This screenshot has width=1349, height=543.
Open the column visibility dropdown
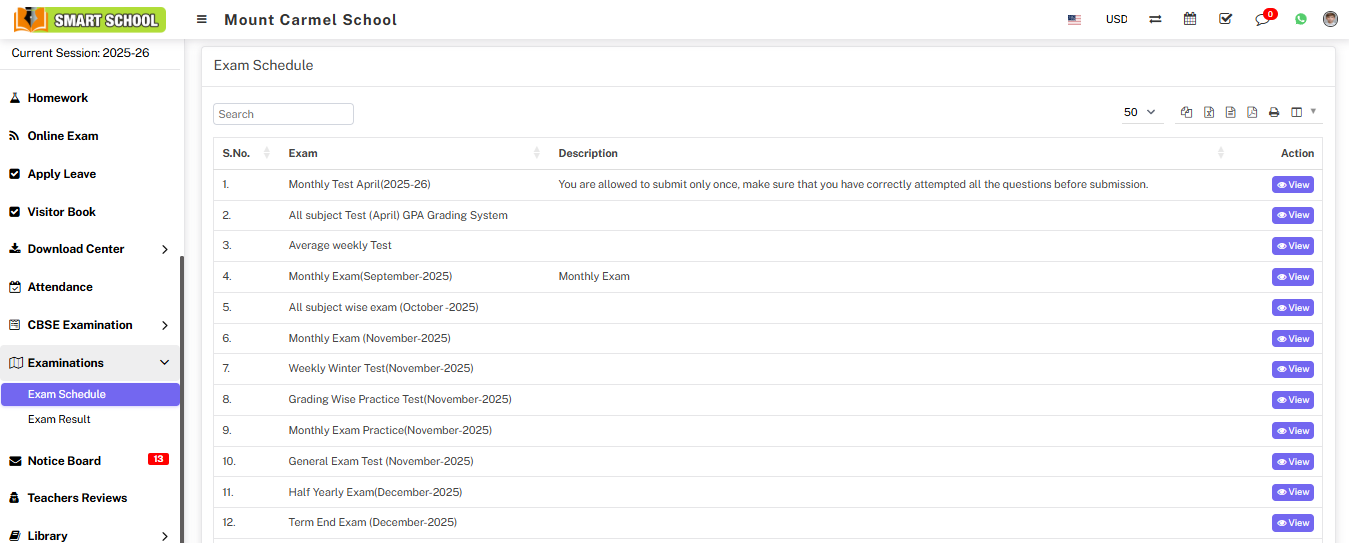(x=1302, y=112)
